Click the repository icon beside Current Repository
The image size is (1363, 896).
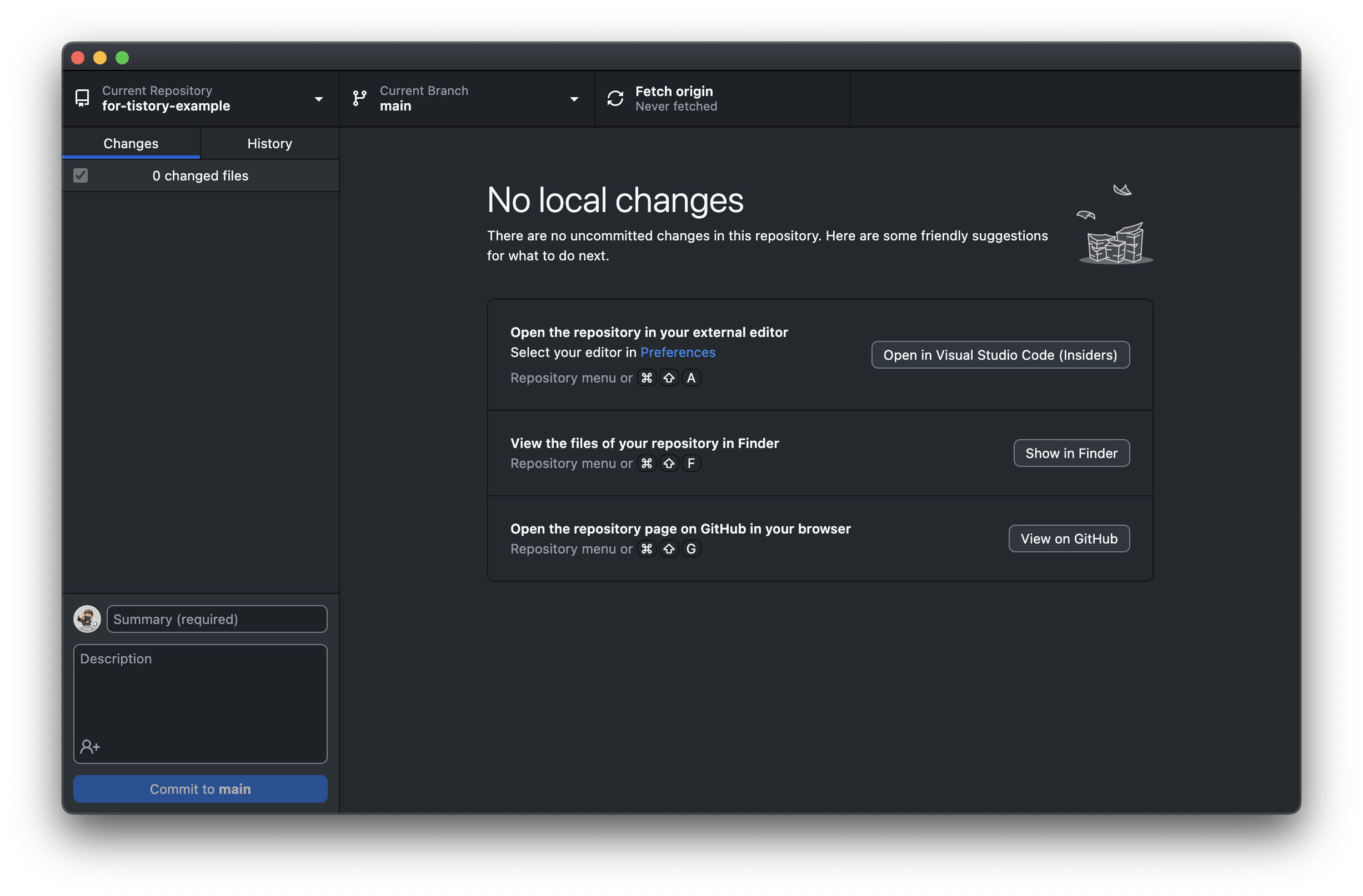pos(82,98)
